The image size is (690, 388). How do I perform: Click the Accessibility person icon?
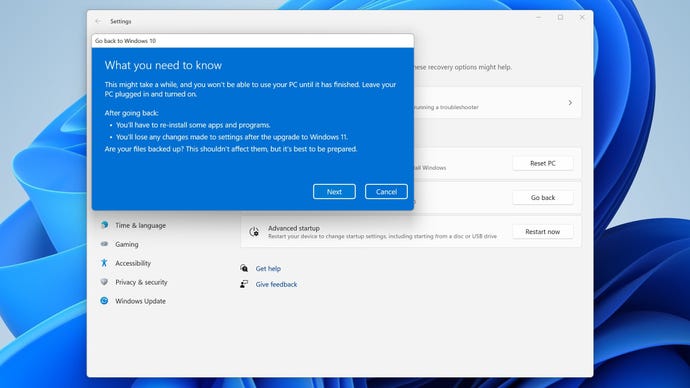(x=104, y=263)
